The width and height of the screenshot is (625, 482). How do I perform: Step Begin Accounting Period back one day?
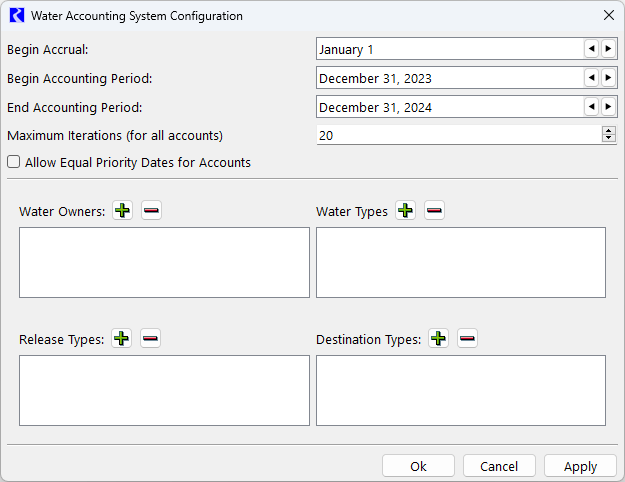pyautogui.click(x=591, y=78)
